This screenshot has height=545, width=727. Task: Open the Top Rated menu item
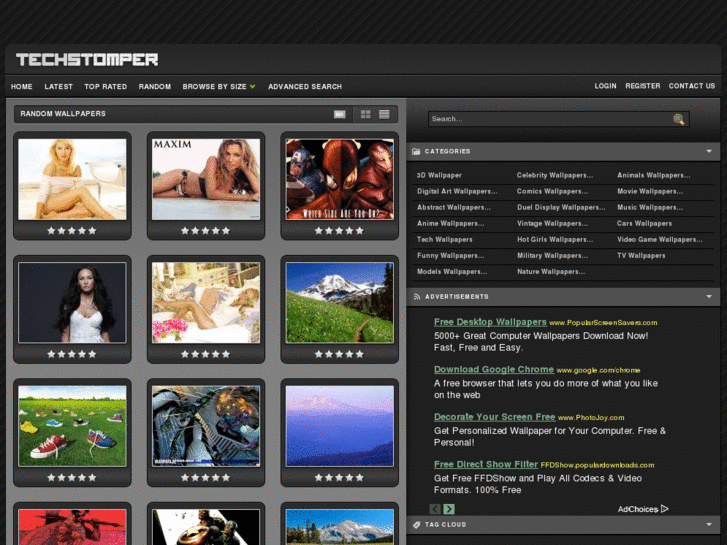105,87
